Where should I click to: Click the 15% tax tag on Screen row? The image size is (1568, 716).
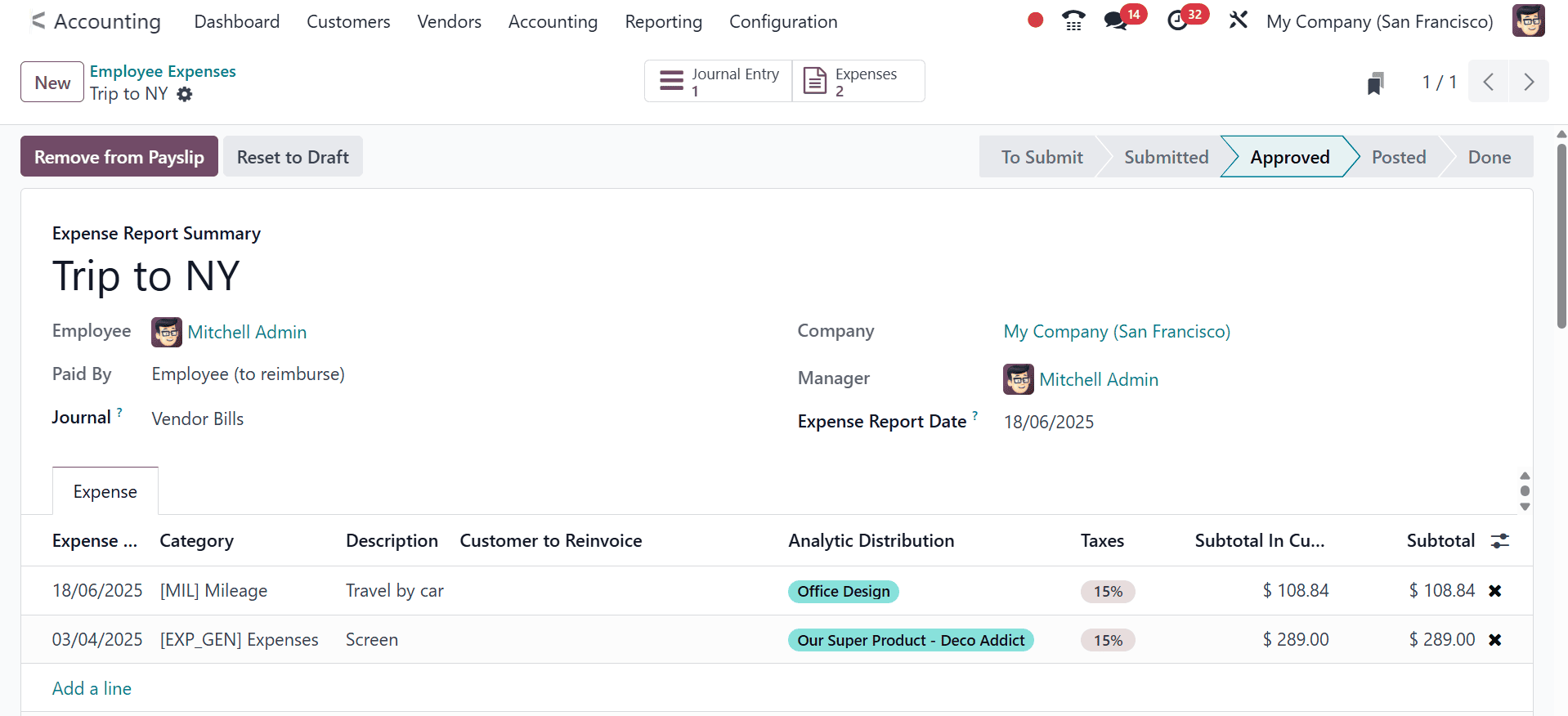[1108, 640]
